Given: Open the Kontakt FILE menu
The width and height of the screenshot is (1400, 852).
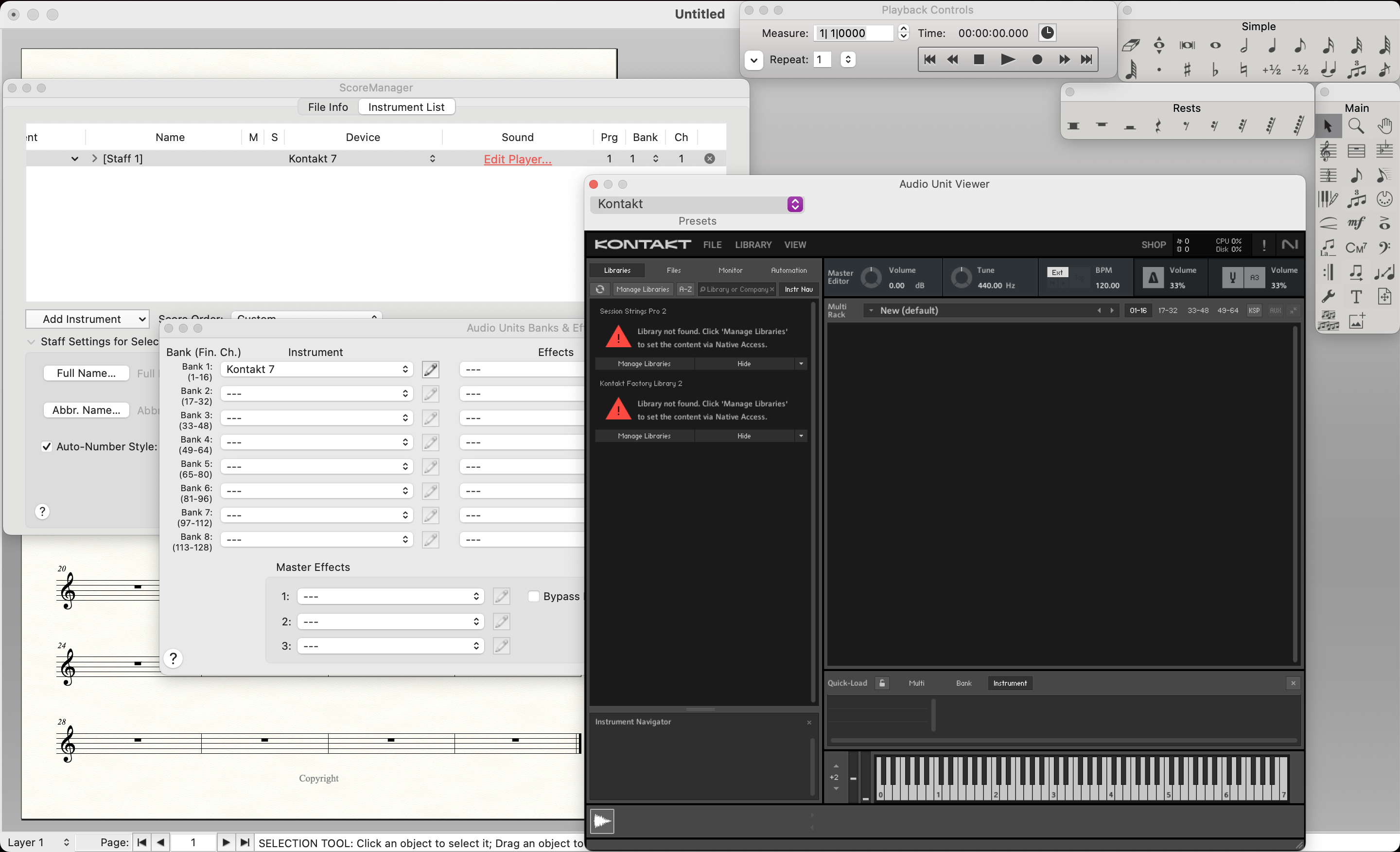Looking at the screenshot, I should pyautogui.click(x=712, y=245).
